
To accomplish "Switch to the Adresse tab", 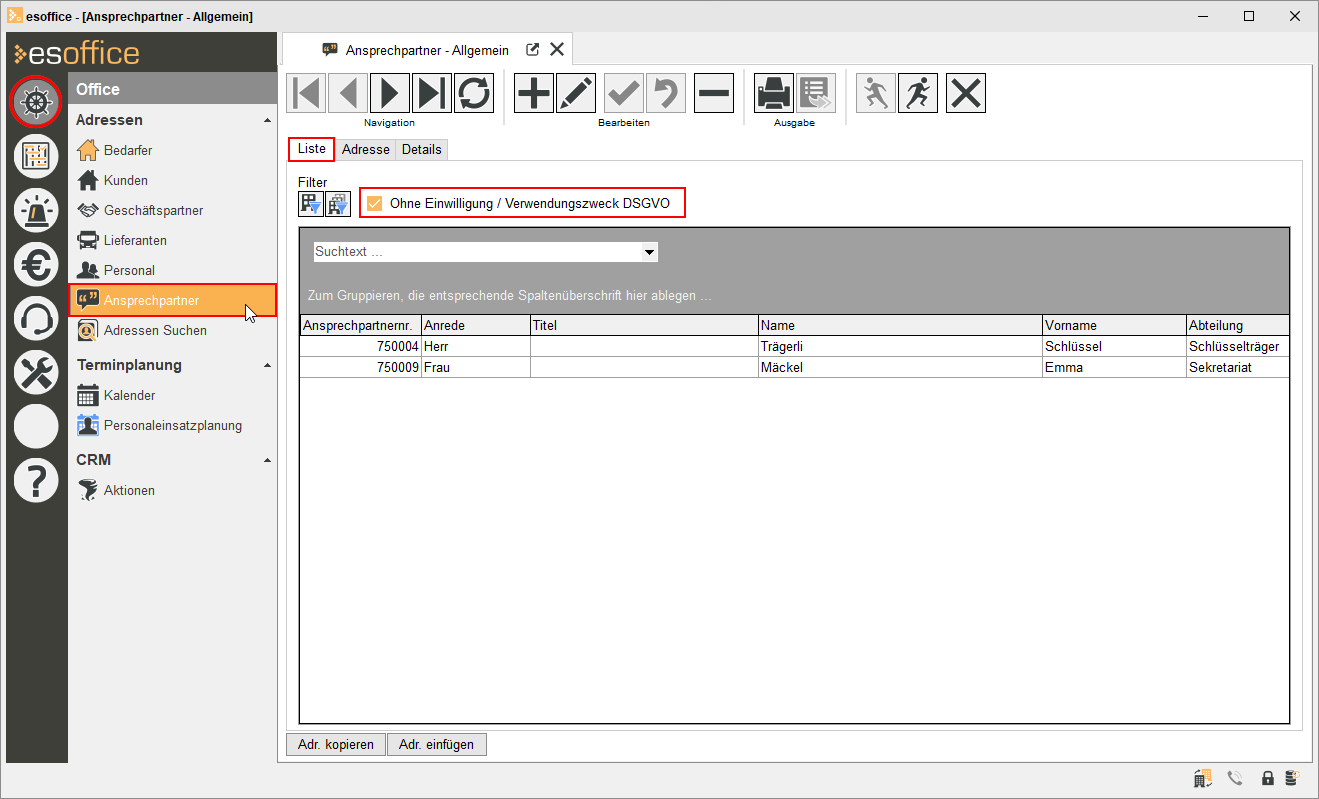I will click(365, 149).
